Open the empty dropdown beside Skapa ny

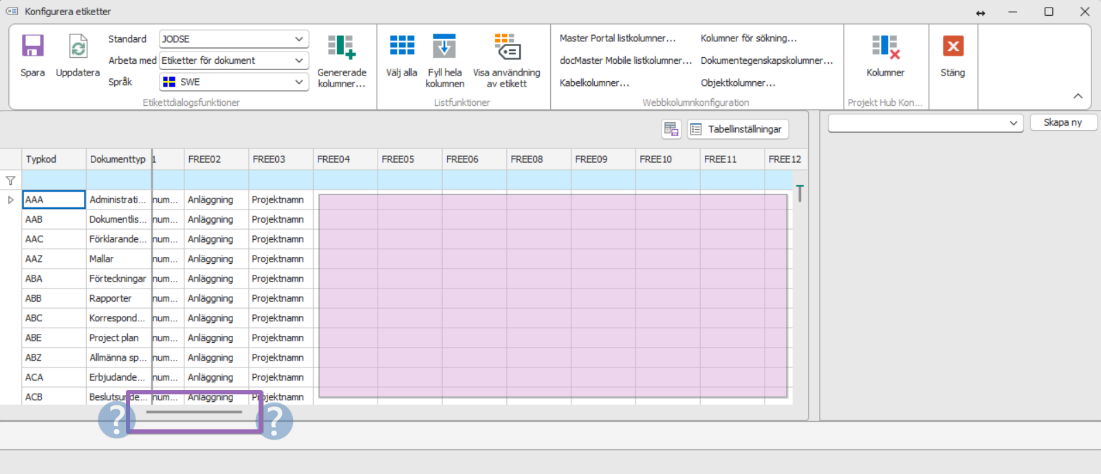click(x=925, y=123)
